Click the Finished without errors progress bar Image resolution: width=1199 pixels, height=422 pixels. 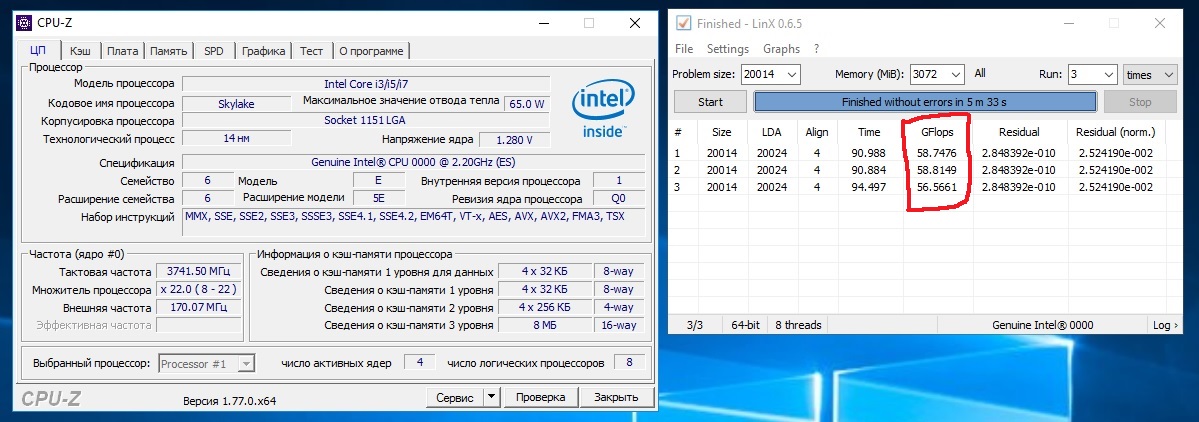(x=925, y=102)
